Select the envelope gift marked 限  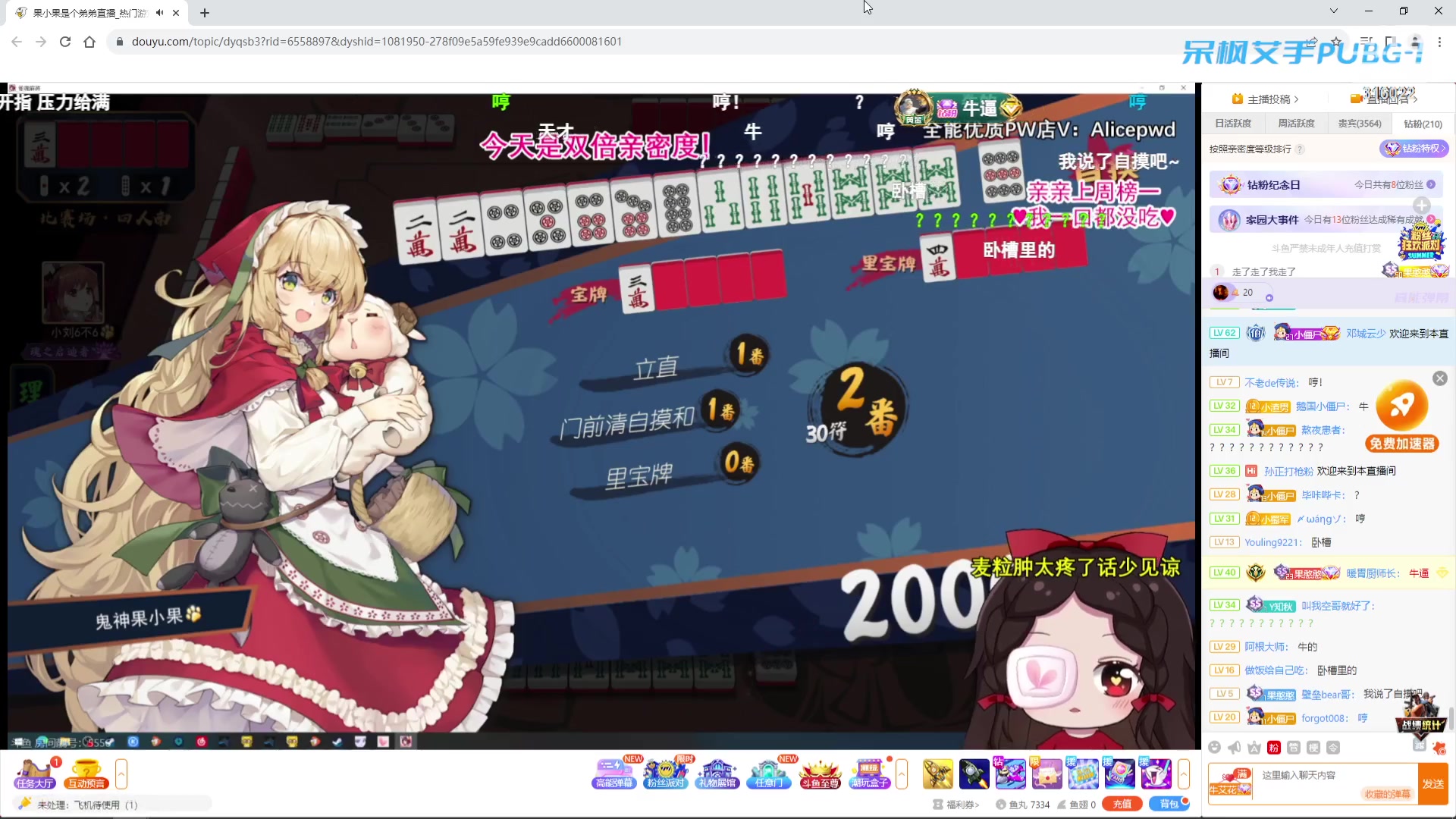pyautogui.click(x=1047, y=773)
